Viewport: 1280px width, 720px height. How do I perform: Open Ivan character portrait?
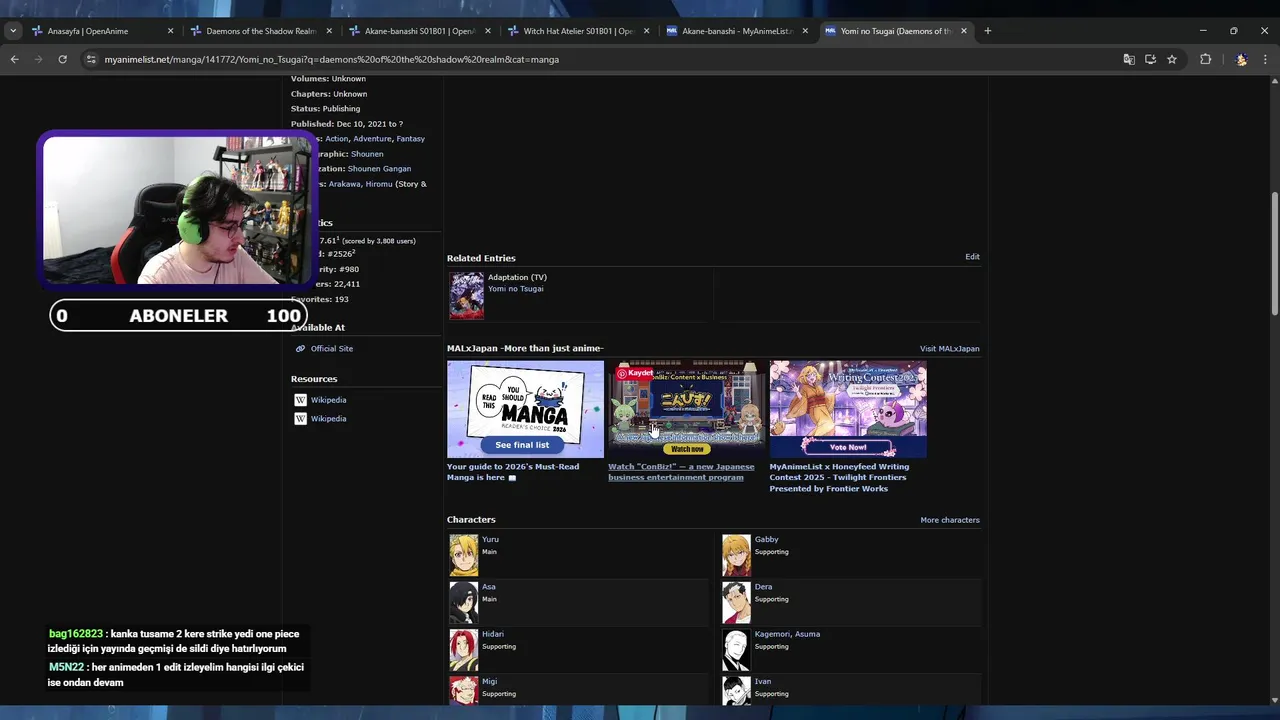736,691
